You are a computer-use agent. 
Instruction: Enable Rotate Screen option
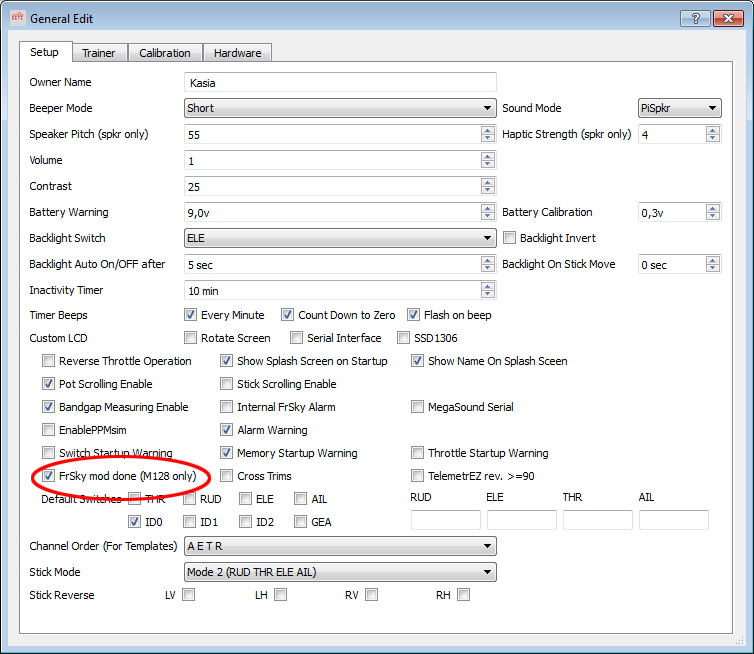pos(190,338)
